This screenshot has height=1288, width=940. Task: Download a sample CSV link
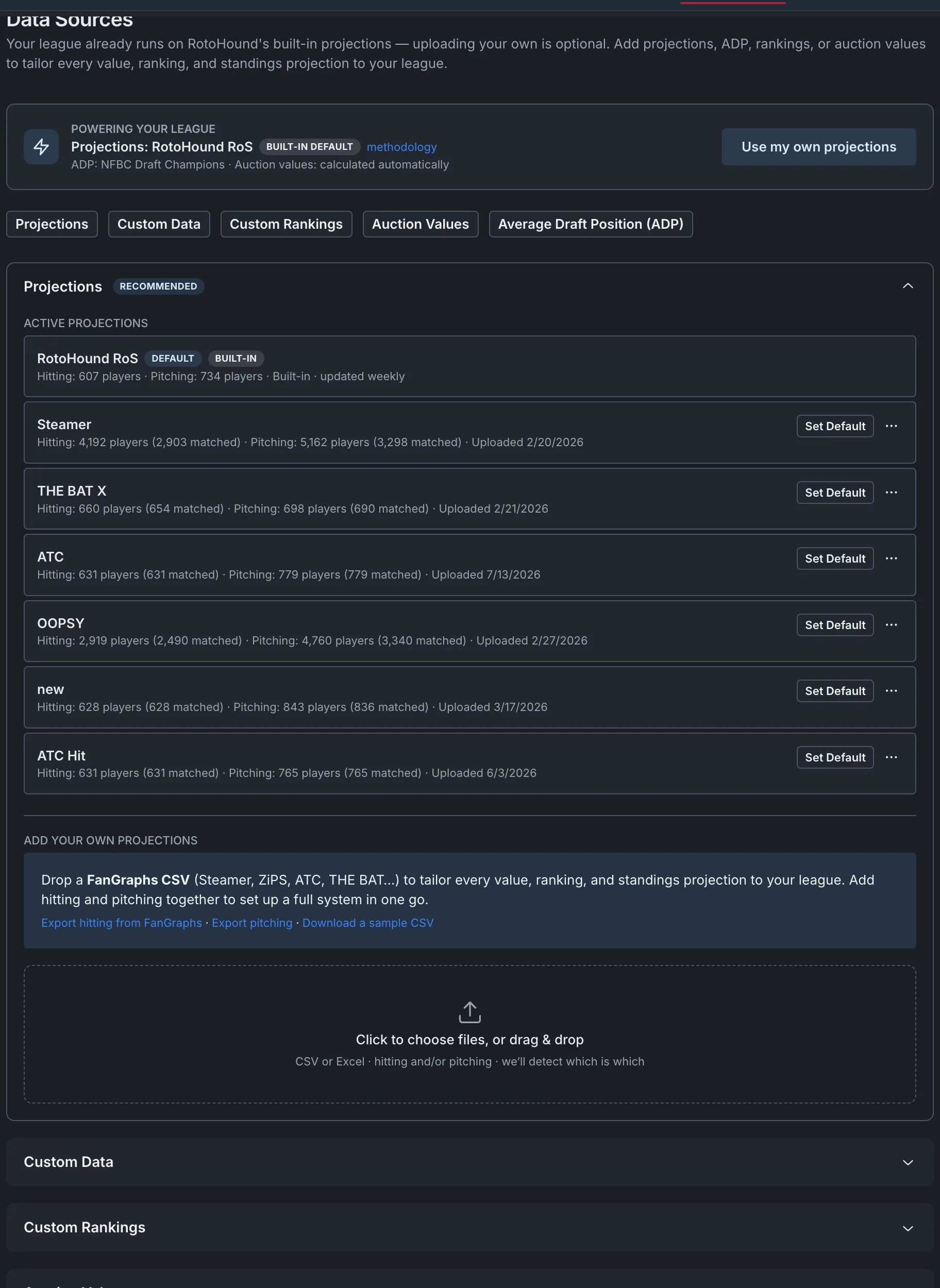(x=367, y=923)
